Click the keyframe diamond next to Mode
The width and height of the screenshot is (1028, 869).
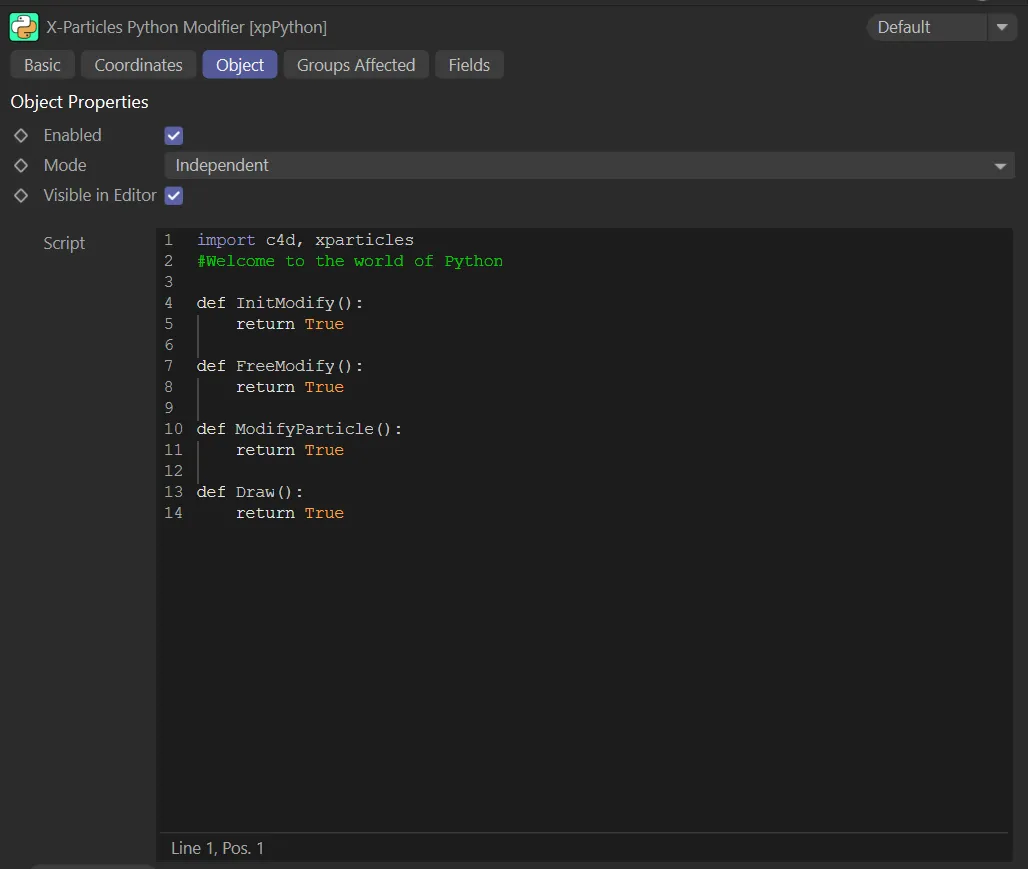point(21,165)
